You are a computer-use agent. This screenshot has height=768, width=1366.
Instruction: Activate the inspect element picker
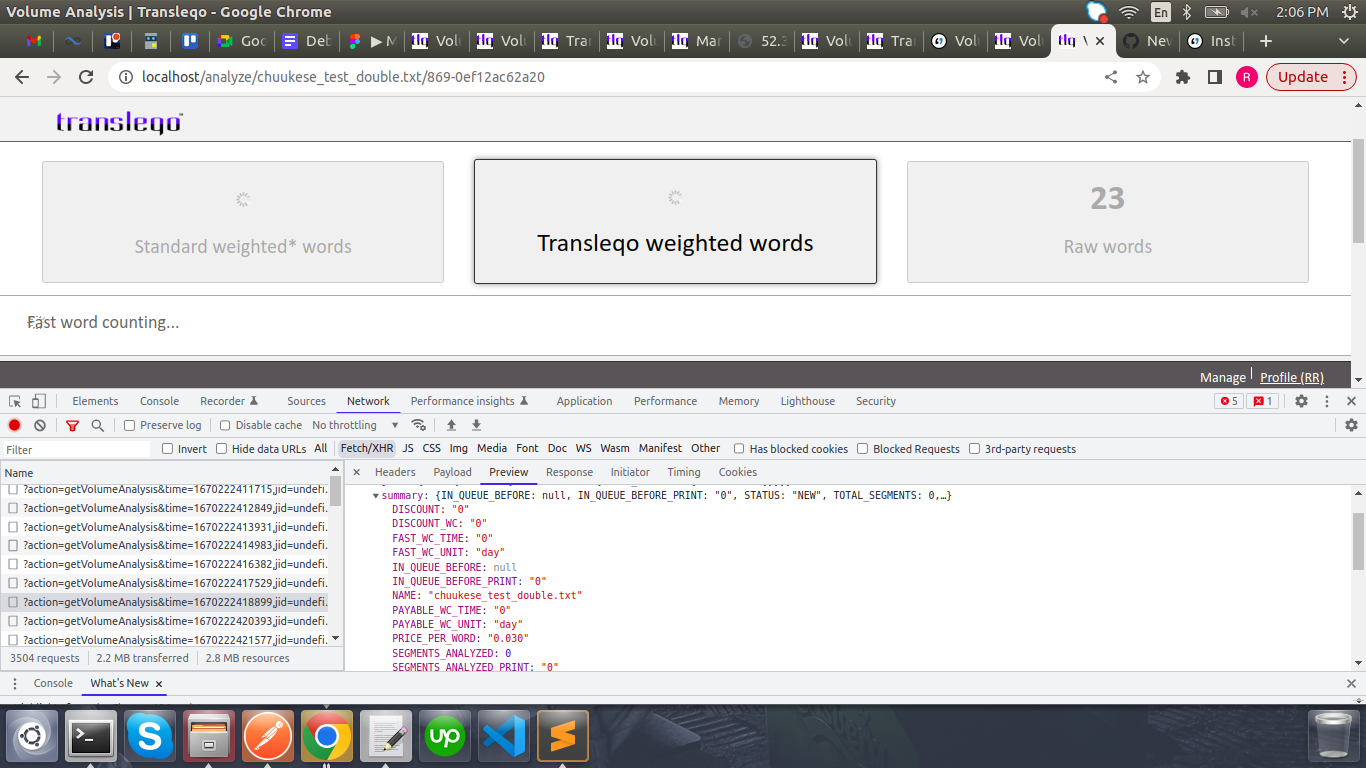(x=14, y=400)
